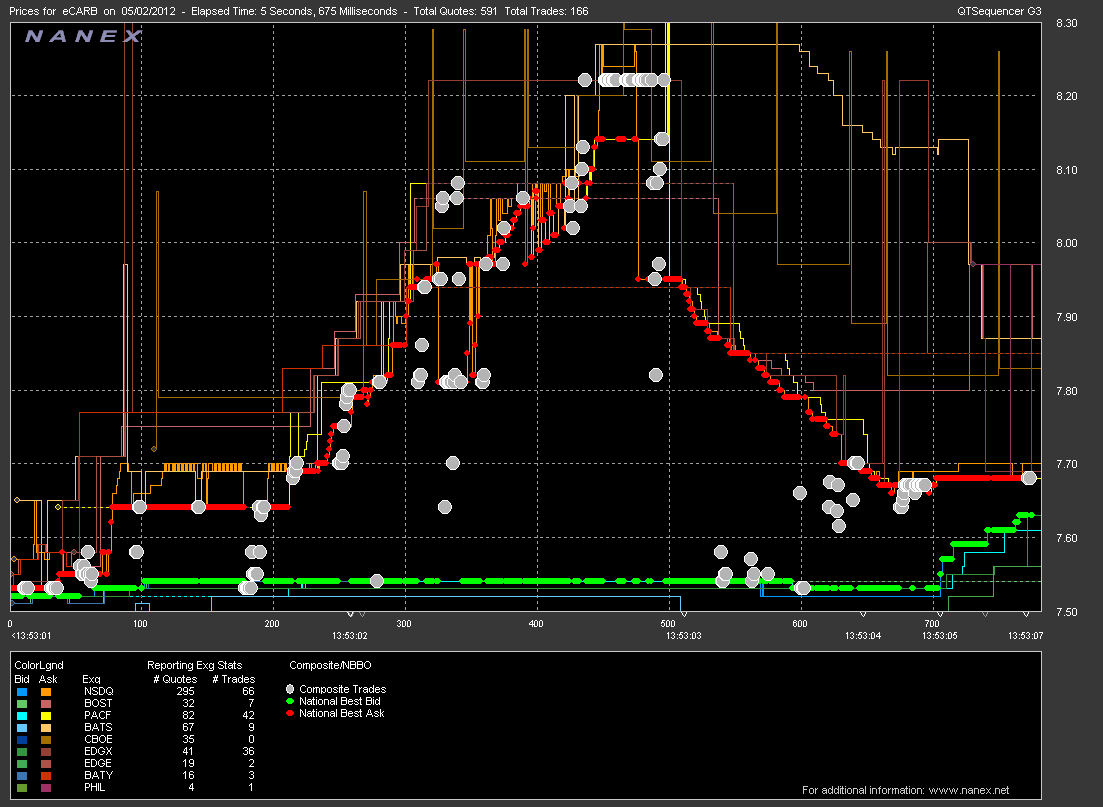Pick the BOST bid color swatch
1103x807 pixels.
(x=22, y=704)
